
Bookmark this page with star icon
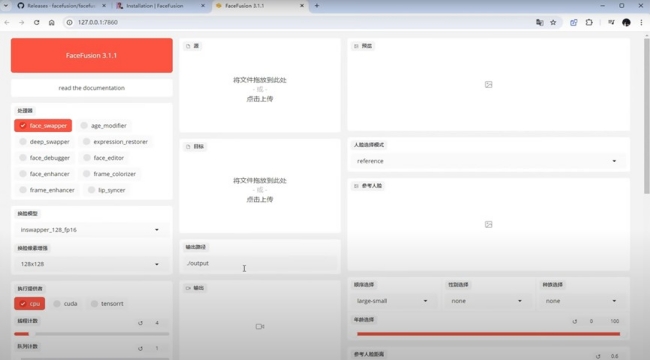click(x=553, y=22)
